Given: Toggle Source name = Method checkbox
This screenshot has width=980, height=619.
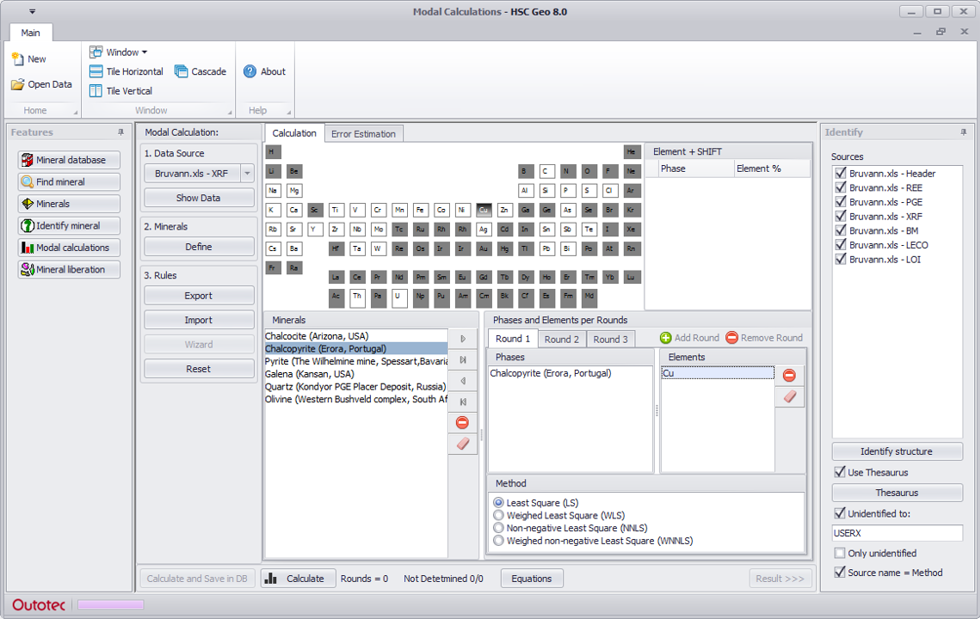Looking at the screenshot, I should [x=840, y=572].
